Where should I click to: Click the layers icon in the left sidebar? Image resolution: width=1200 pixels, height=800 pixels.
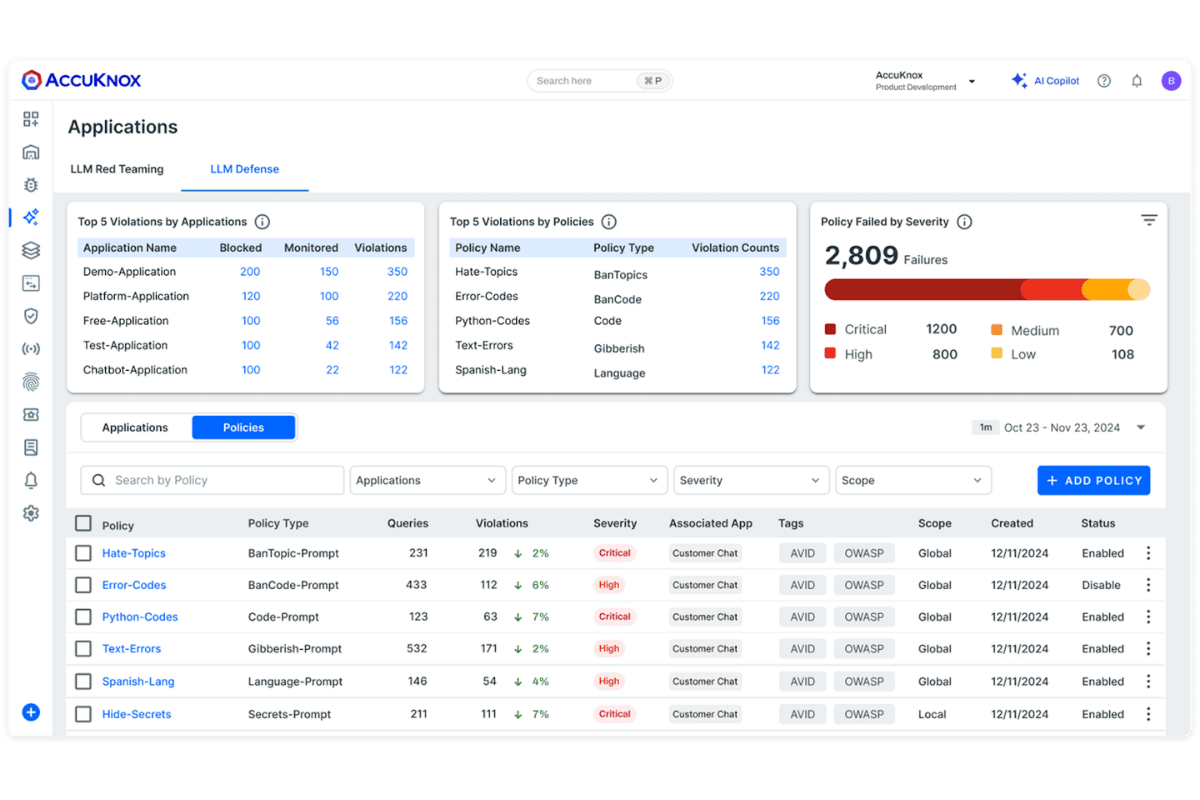(31, 249)
